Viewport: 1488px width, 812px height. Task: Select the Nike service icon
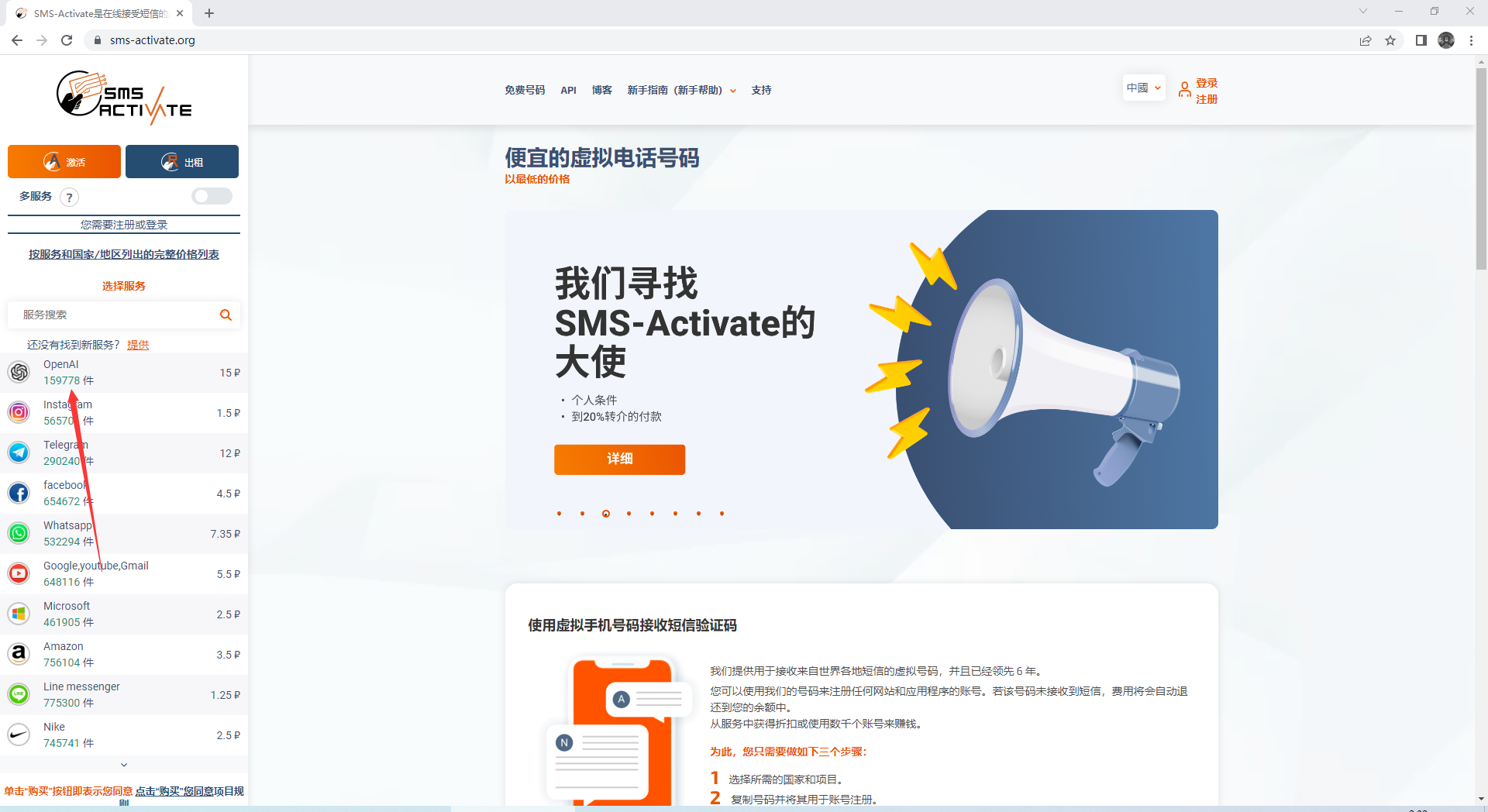(x=19, y=735)
